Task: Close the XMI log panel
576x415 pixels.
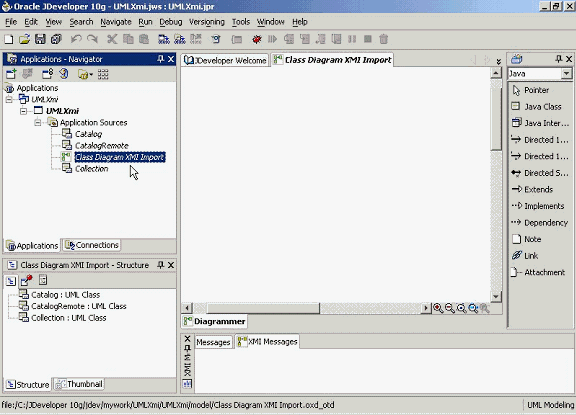Action: 187,339
